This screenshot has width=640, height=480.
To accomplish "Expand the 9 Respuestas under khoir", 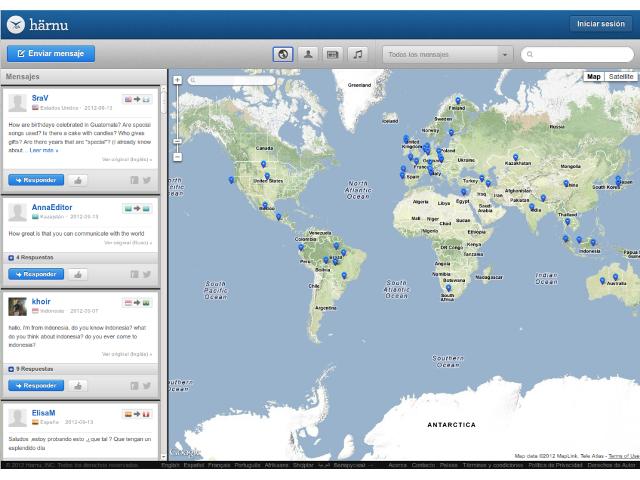I will pyautogui.click(x=34, y=368).
